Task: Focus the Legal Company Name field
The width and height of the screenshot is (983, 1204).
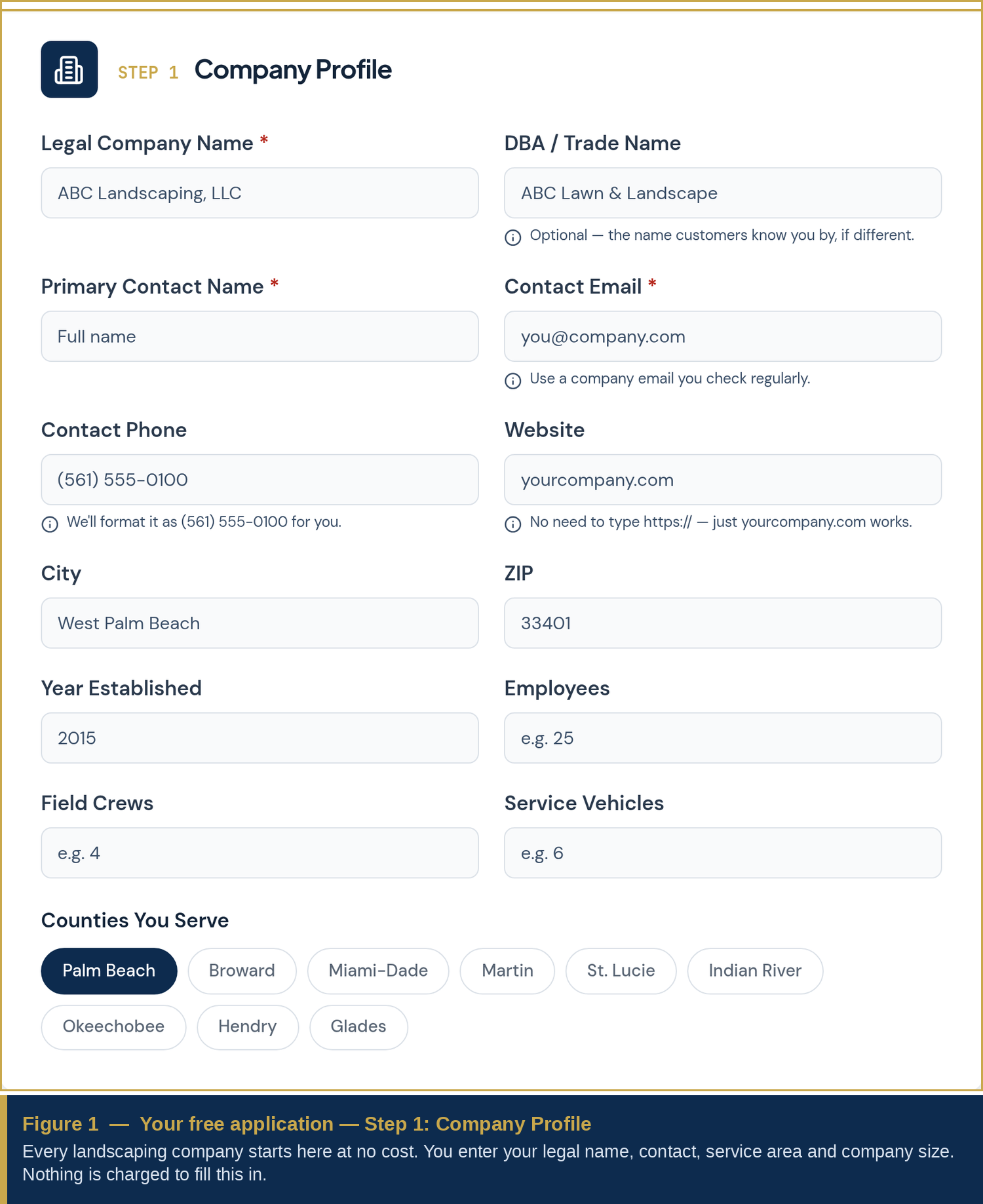Action: tap(260, 193)
